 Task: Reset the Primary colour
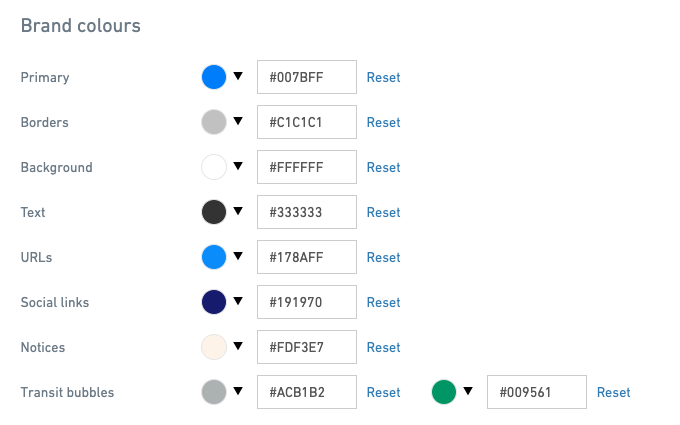click(x=383, y=77)
